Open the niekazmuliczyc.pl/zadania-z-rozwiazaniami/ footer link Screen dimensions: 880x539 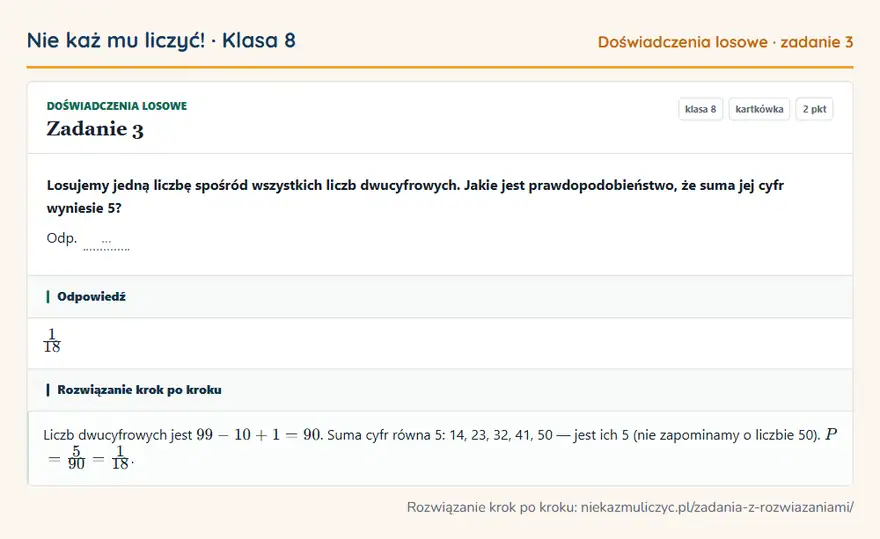coord(717,508)
